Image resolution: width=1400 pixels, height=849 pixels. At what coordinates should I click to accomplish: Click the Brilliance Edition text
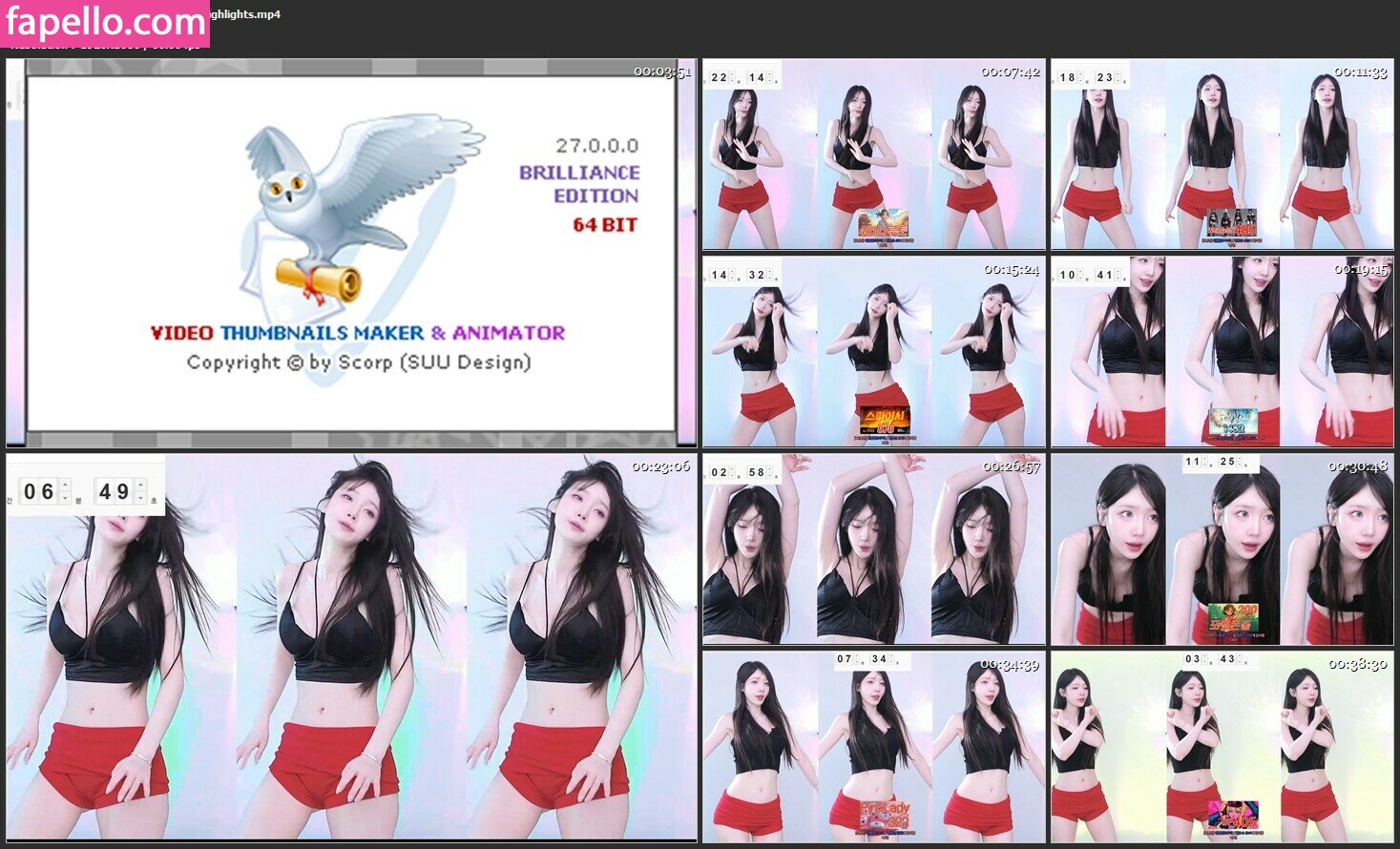tap(579, 184)
